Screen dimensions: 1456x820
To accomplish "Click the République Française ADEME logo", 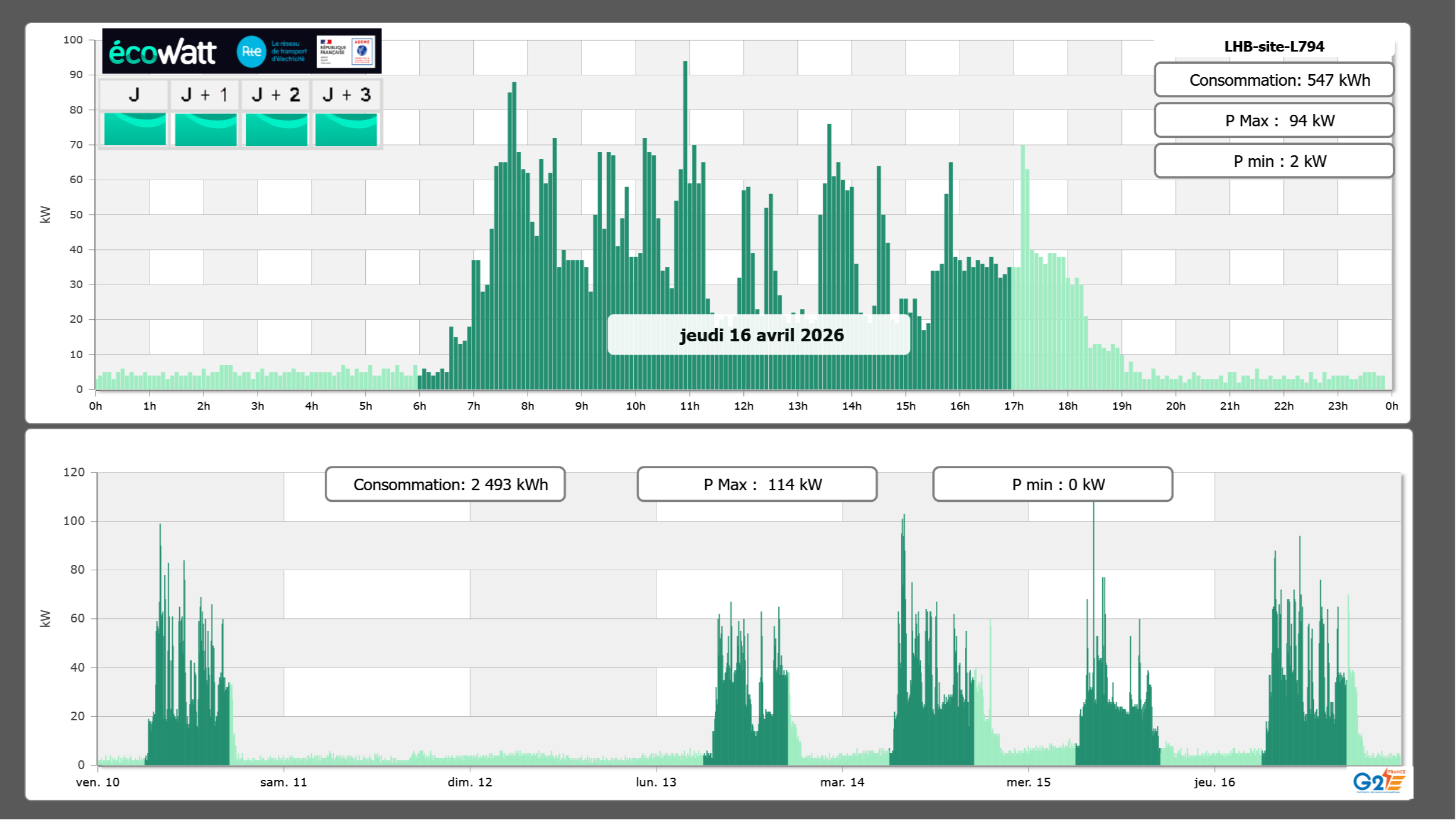I will click(346, 52).
